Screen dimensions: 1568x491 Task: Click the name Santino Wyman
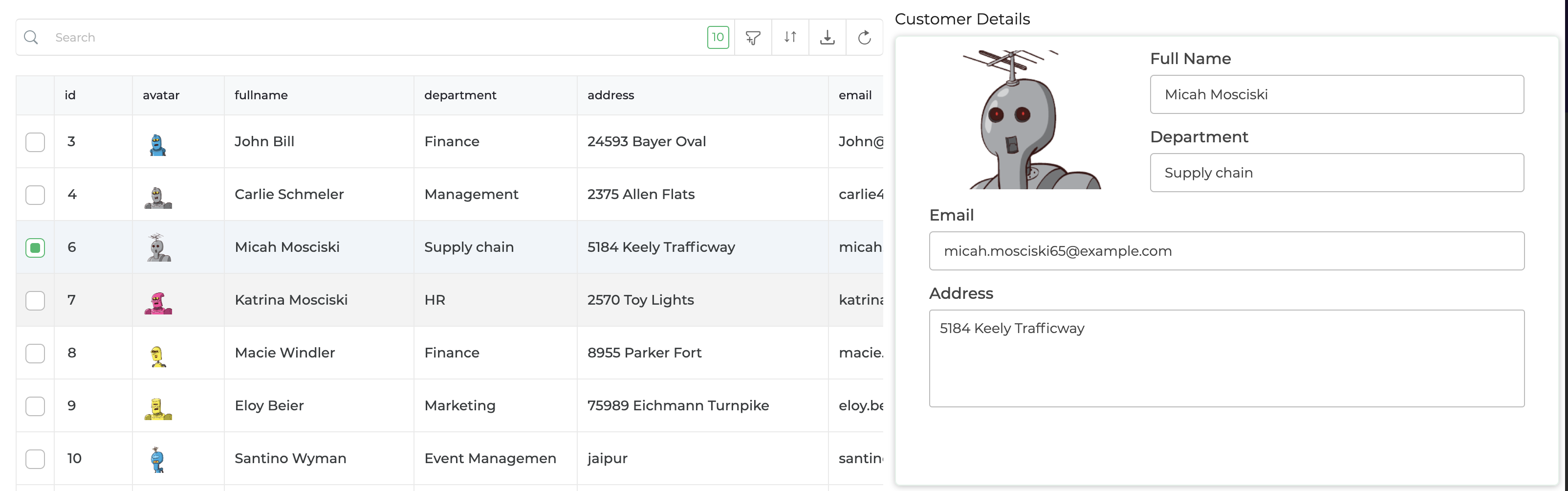pos(290,459)
